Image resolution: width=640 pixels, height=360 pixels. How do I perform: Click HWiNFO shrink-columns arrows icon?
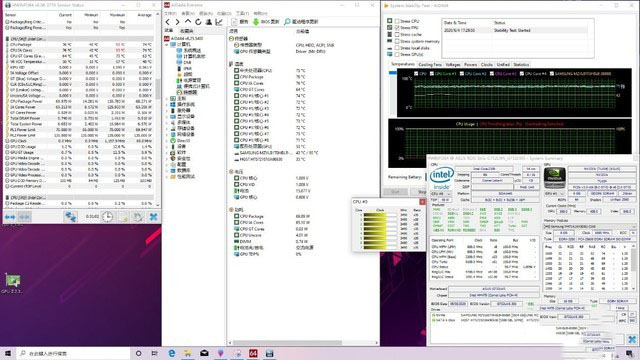24,217
